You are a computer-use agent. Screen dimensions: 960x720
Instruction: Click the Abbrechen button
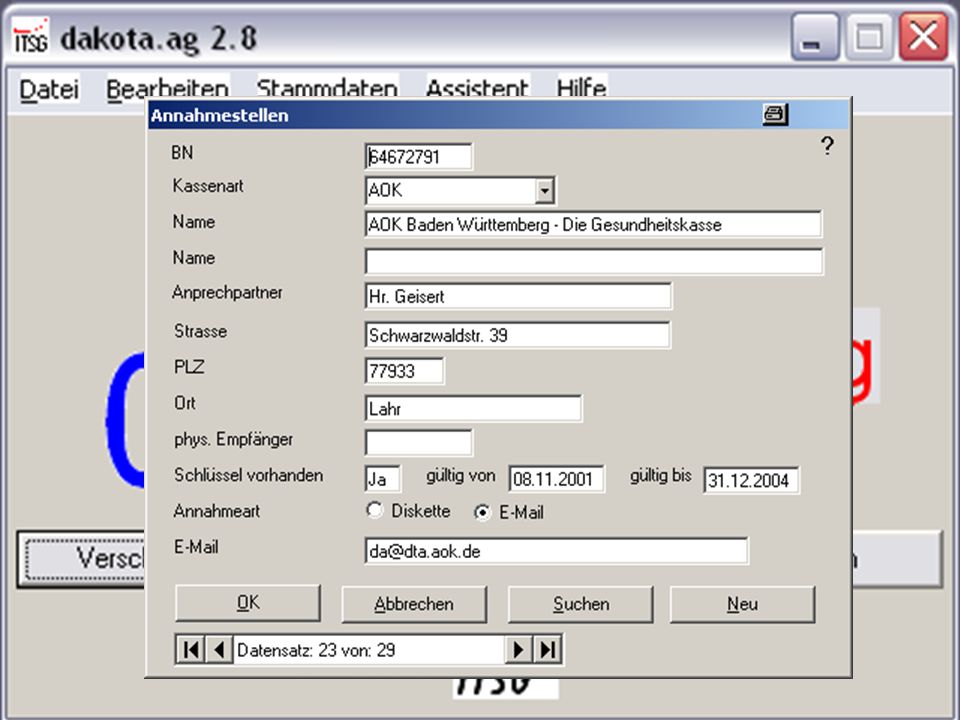pos(414,604)
